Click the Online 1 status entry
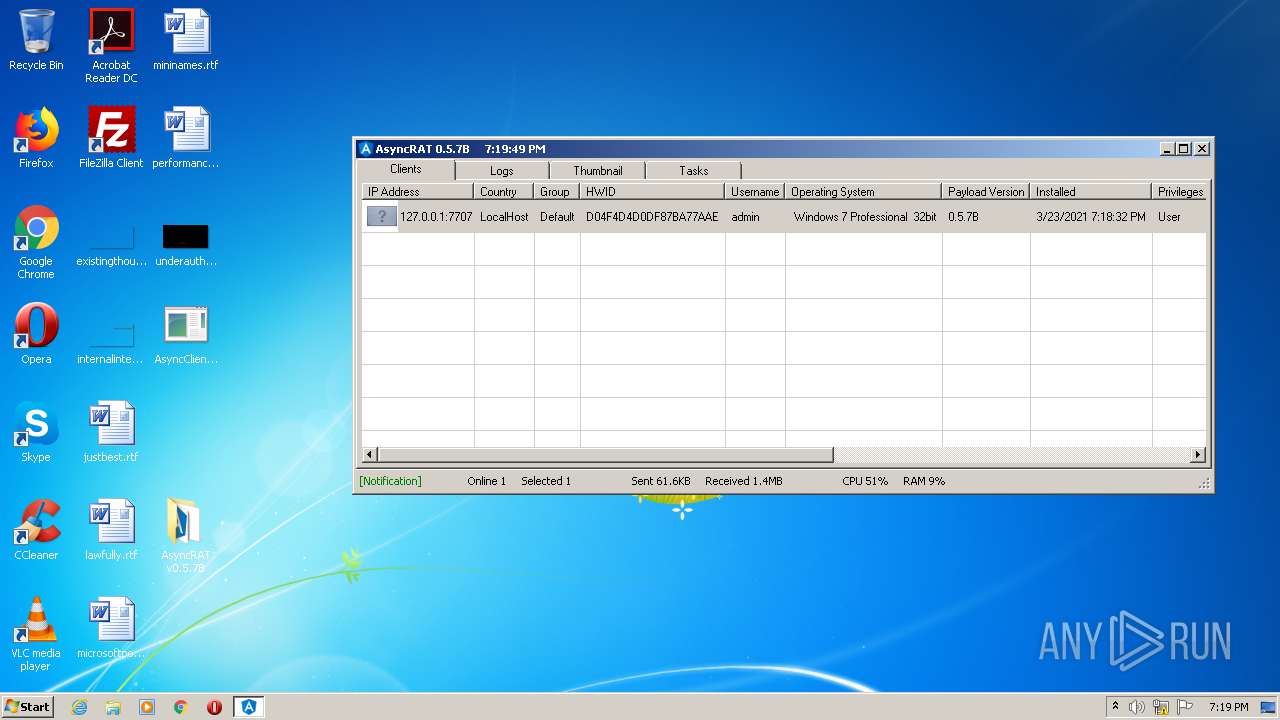Image resolution: width=1280 pixels, height=720 pixels. click(486, 481)
